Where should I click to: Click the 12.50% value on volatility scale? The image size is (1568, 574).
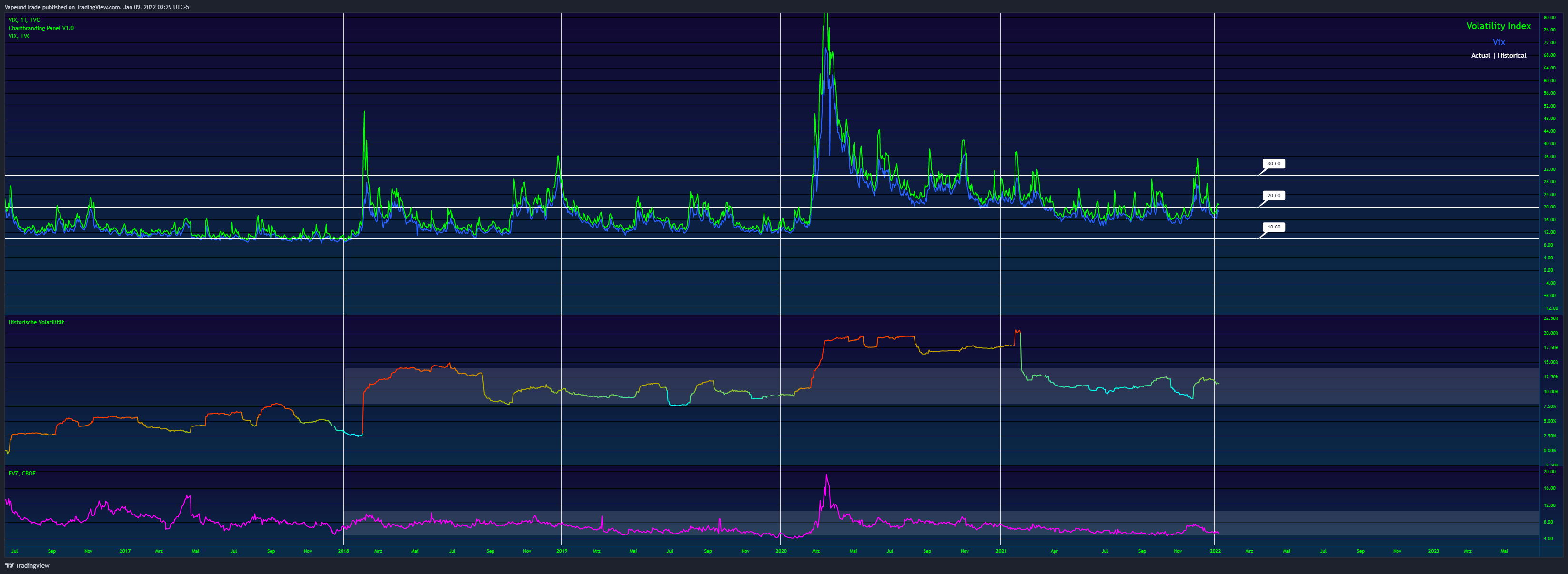tap(1551, 377)
